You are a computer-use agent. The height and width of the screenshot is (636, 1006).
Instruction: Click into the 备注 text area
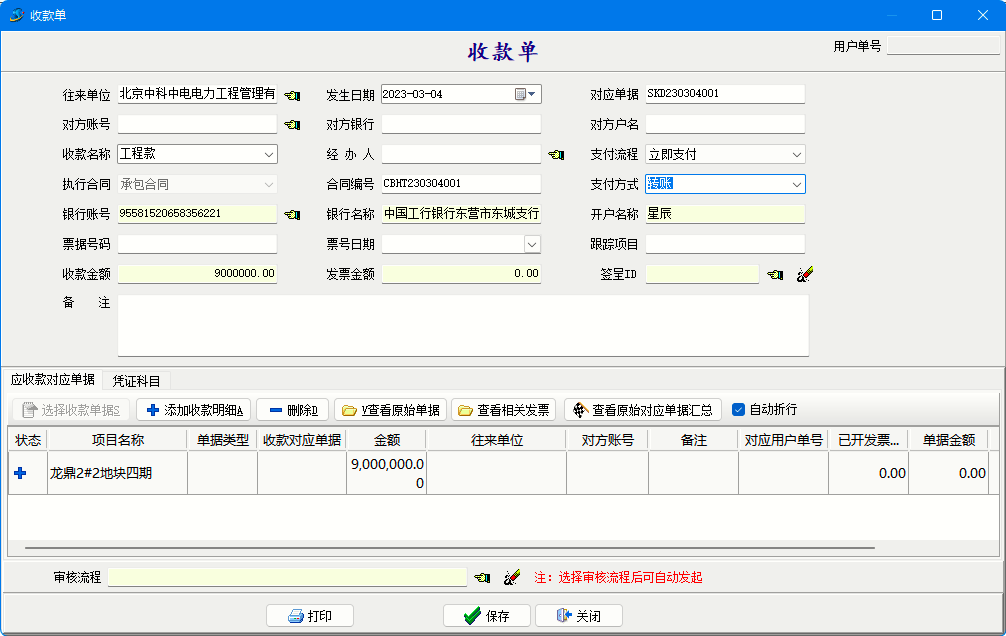[x=462, y=325]
